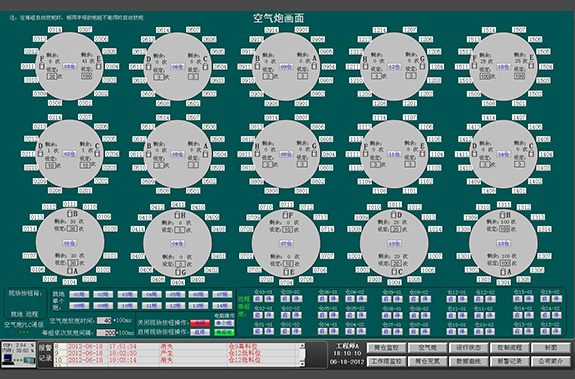Click cannon icon A below silo 01 circle
The width and height of the screenshot is (575, 379).
tap(70, 271)
